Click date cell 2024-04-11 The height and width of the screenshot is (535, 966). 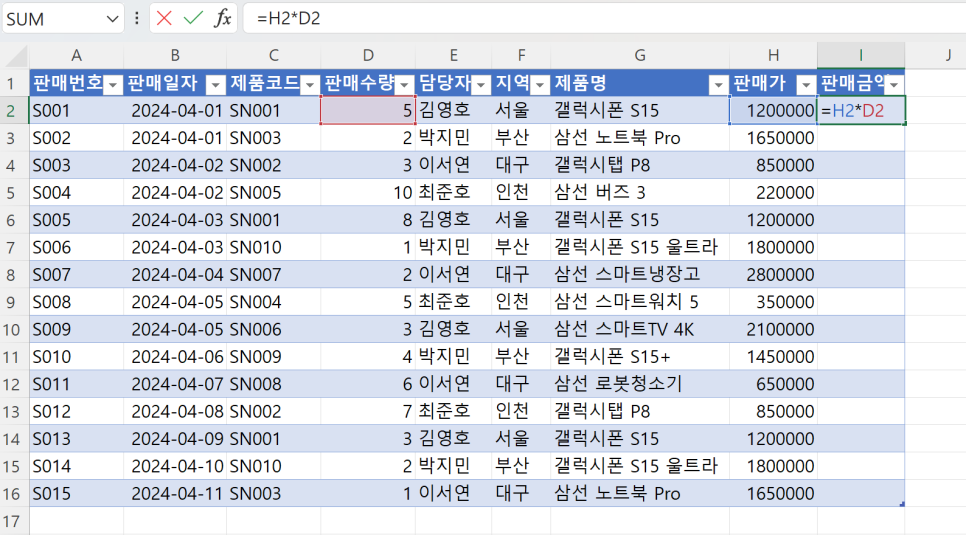click(x=175, y=493)
